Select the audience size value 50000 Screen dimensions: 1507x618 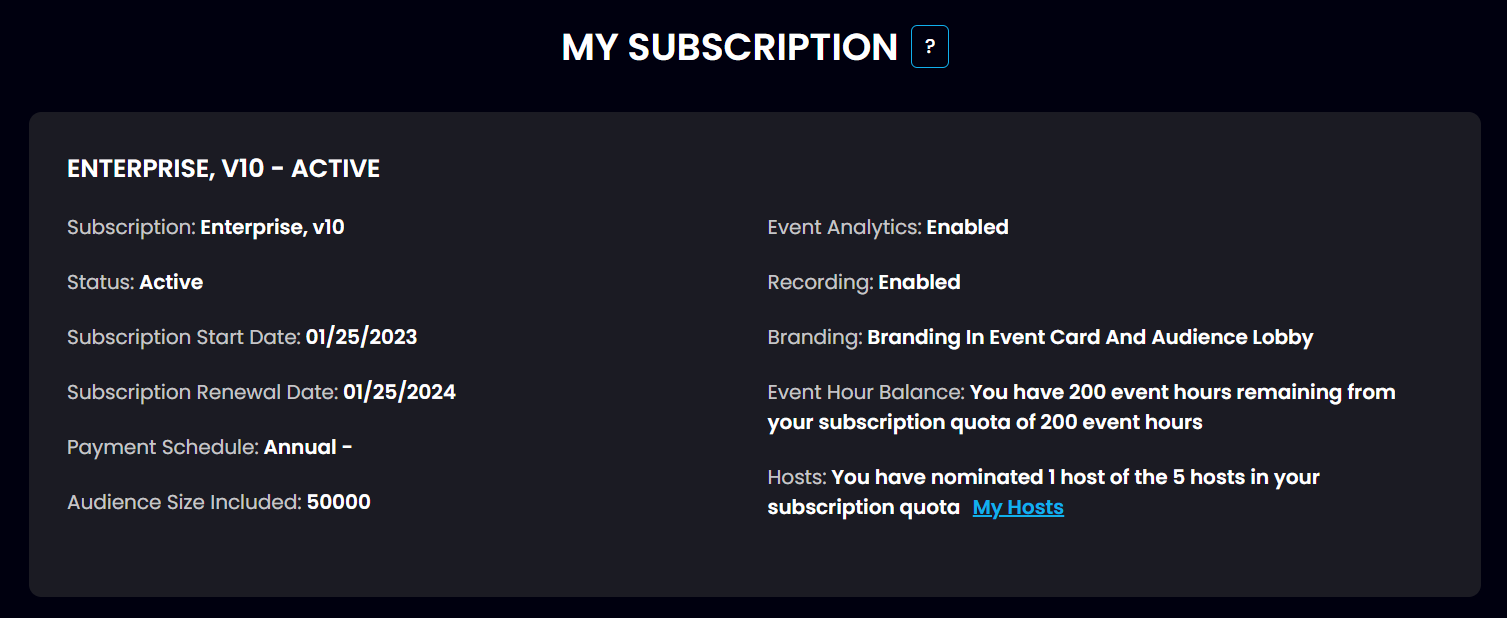[x=339, y=502]
